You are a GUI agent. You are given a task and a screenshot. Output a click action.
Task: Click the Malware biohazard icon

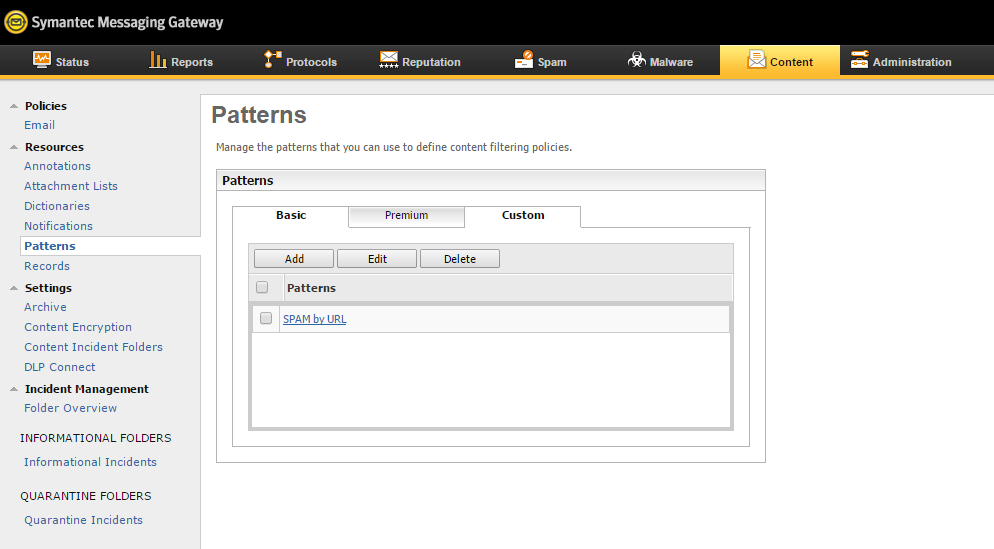click(x=636, y=60)
